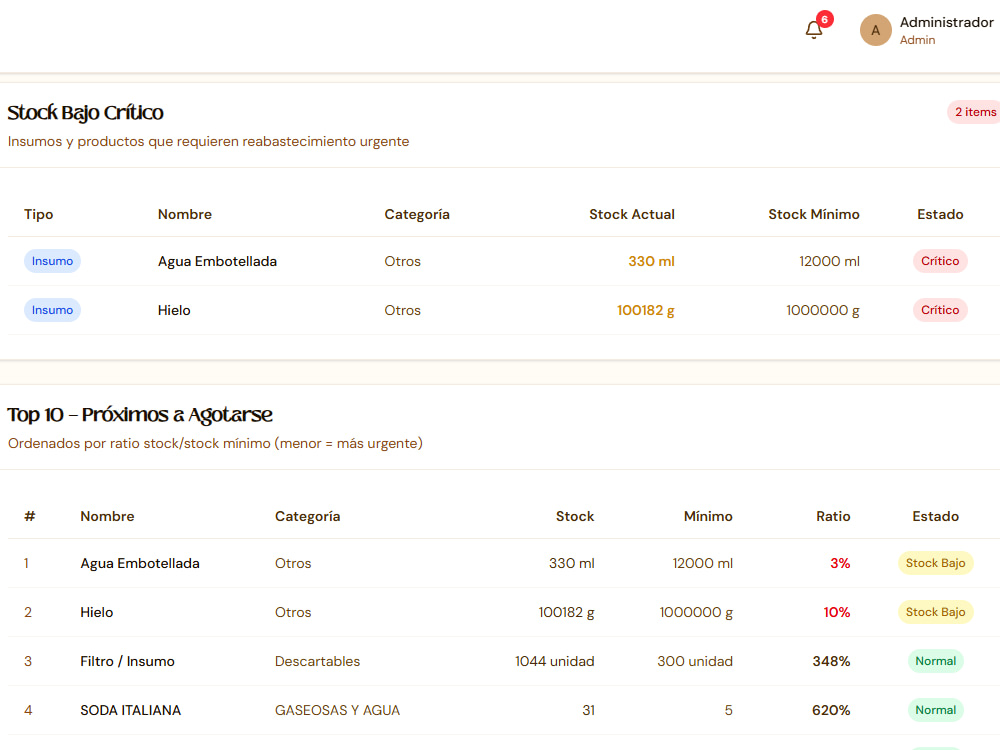
Task: Open the notifications bell
Action: (x=813, y=30)
